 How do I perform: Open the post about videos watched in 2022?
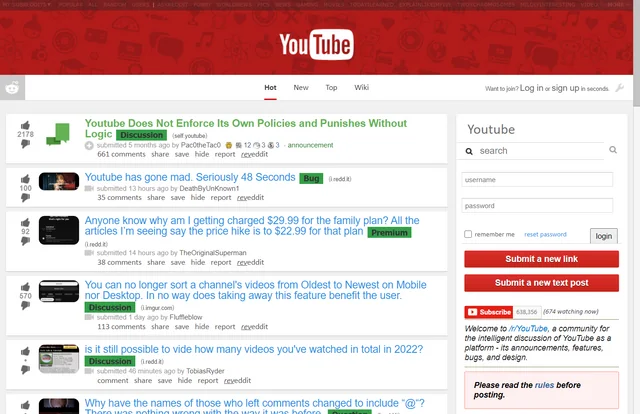click(x=254, y=349)
